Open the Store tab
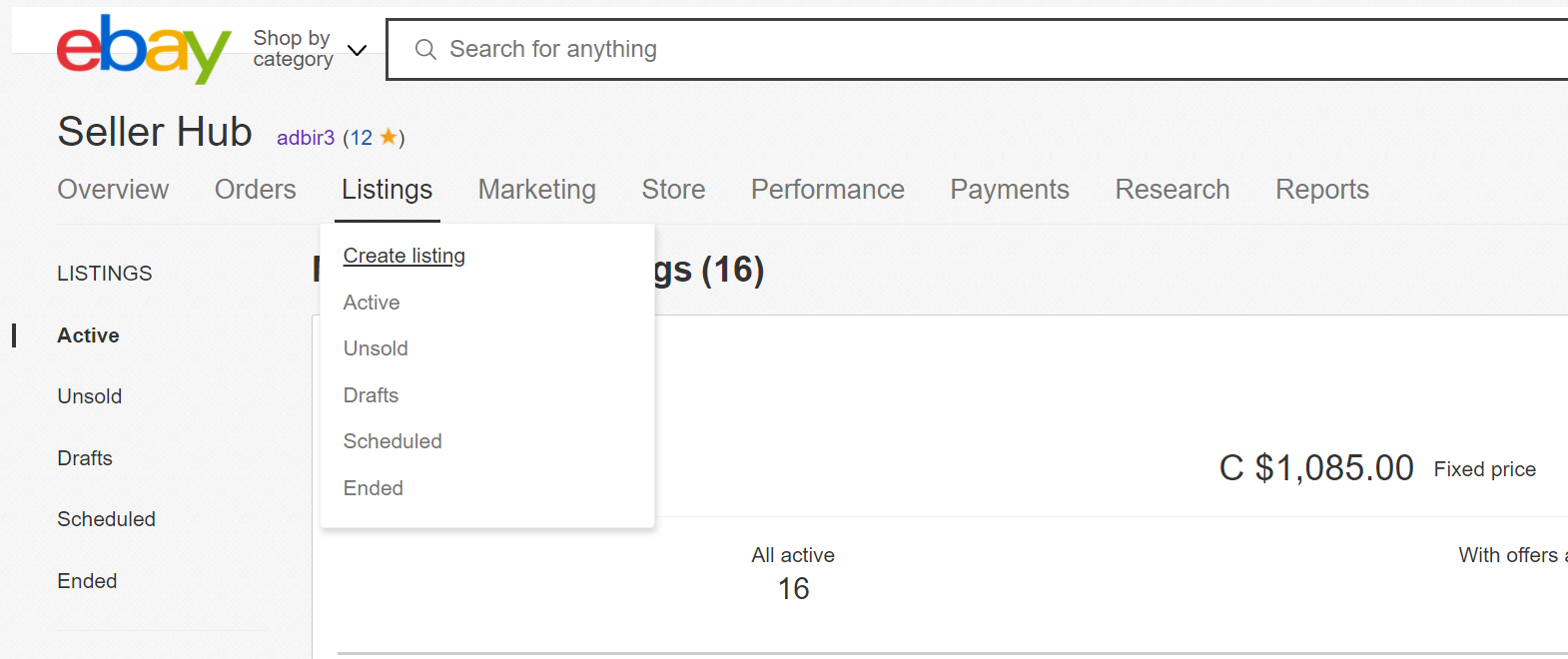Image resolution: width=1568 pixels, height=659 pixels. tap(673, 190)
